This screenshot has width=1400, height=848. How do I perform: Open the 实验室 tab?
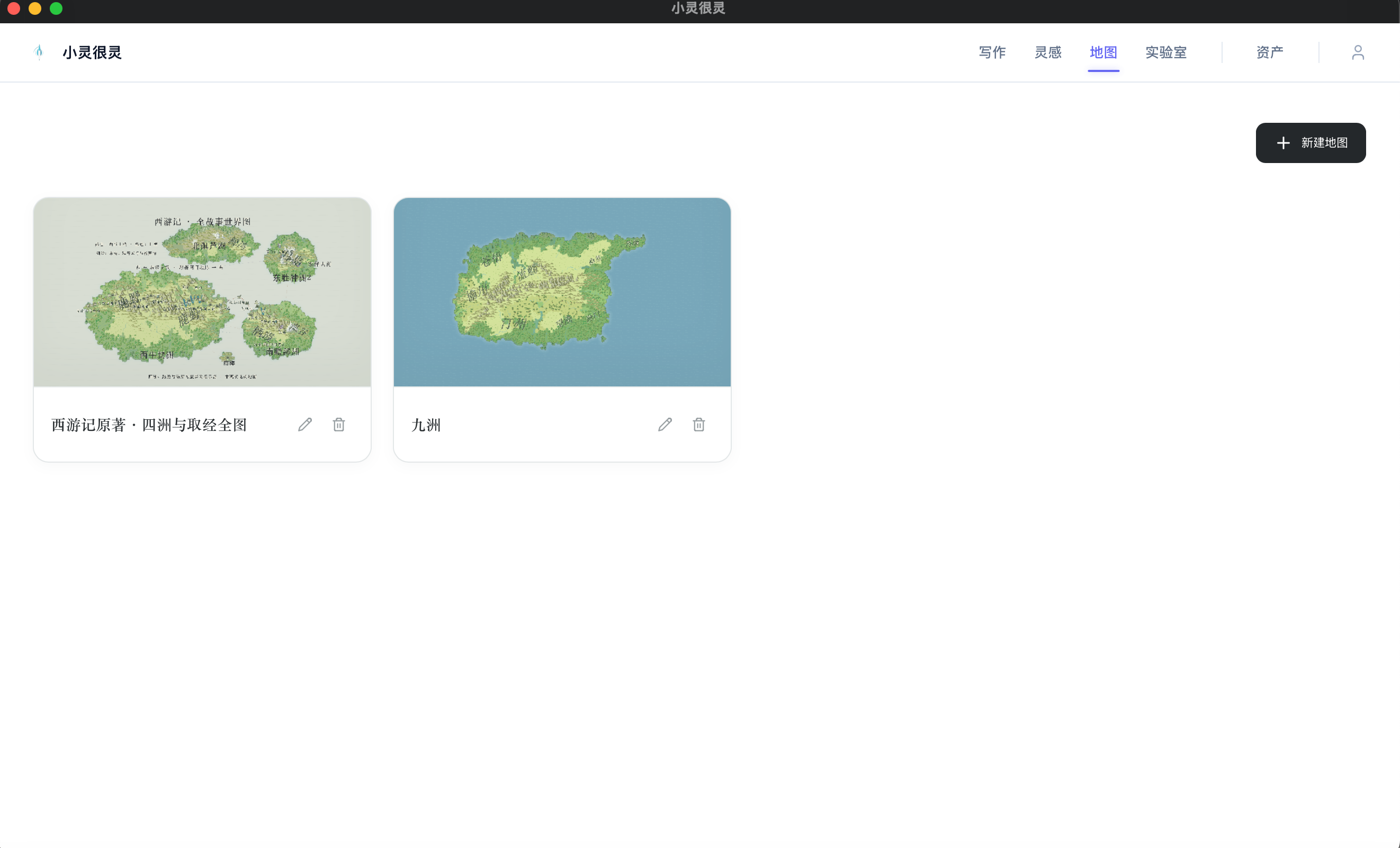1166,52
